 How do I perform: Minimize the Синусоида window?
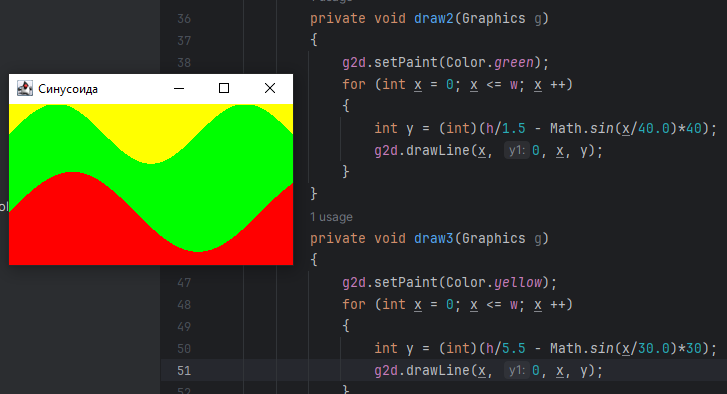(x=179, y=88)
